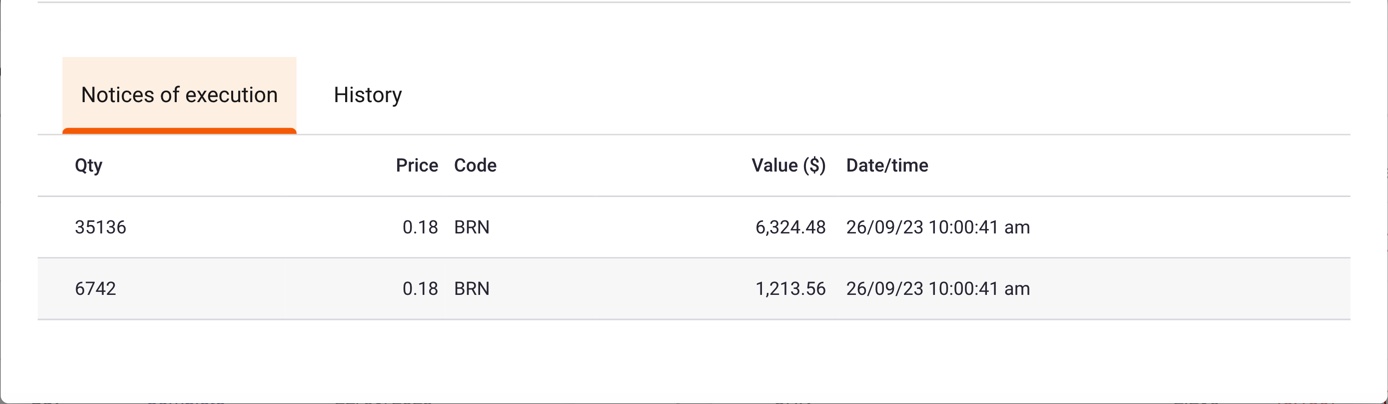Screen dimensions: 1388x404
Task: Click the Value ($) column header
Action: (x=788, y=166)
